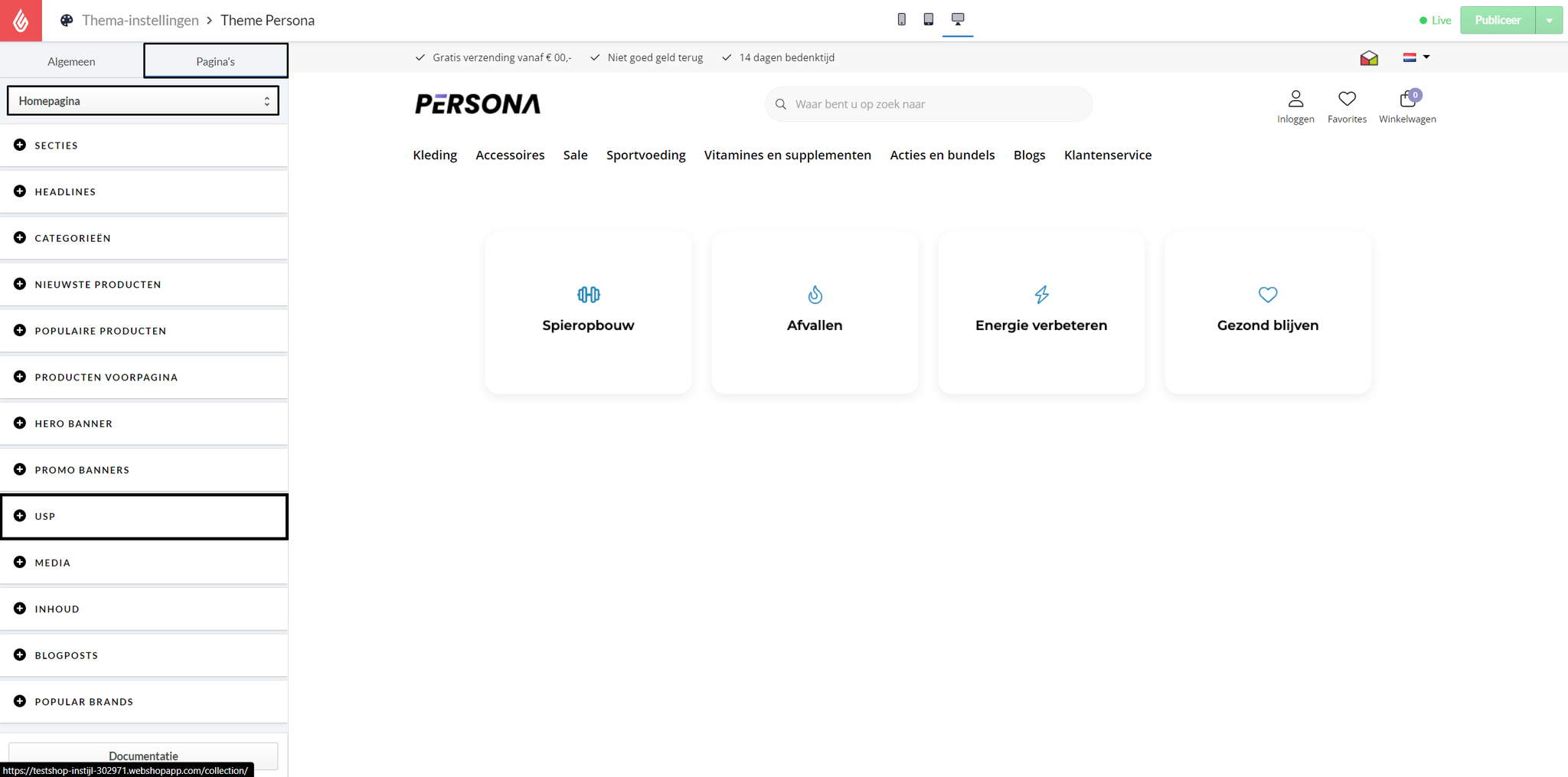Click the 'Theme Persona' breadcrumb text
Viewport: 1568px width, 777px height.
point(267,21)
